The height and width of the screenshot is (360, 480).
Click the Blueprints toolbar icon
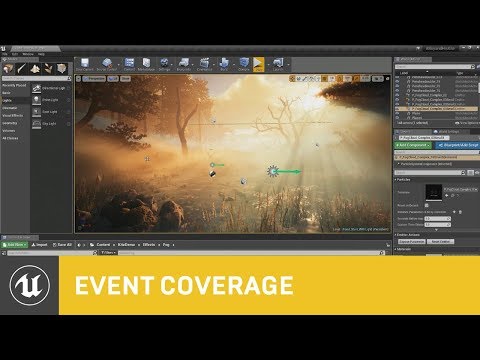coord(184,64)
